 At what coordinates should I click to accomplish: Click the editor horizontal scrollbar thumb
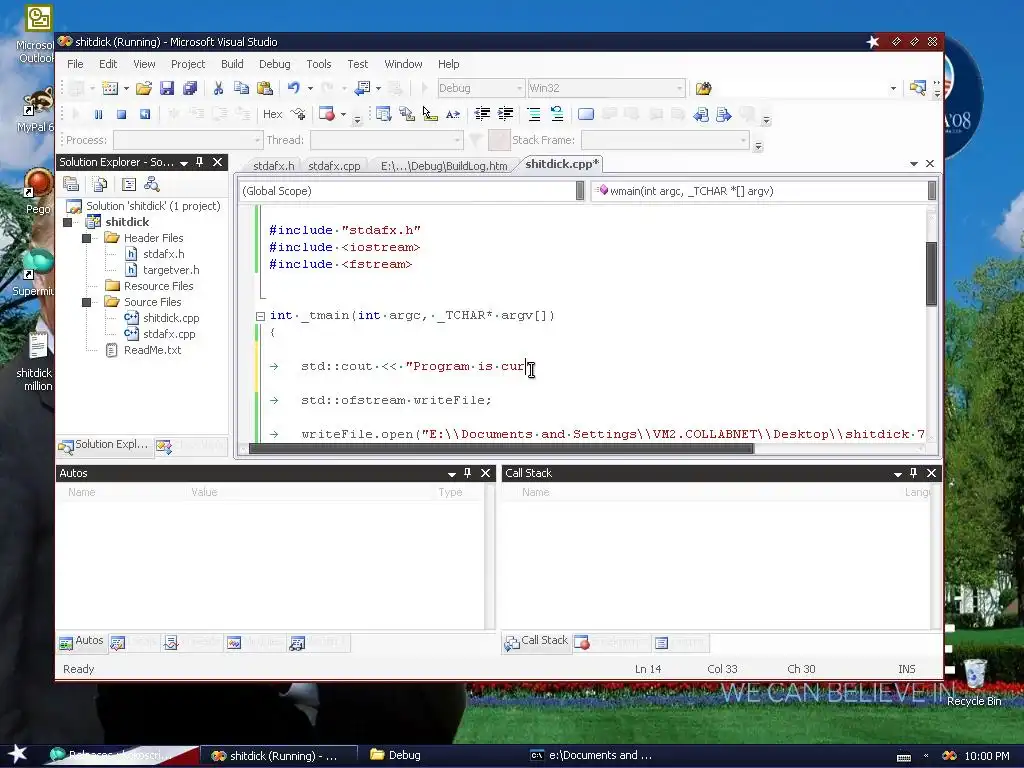click(x=501, y=449)
